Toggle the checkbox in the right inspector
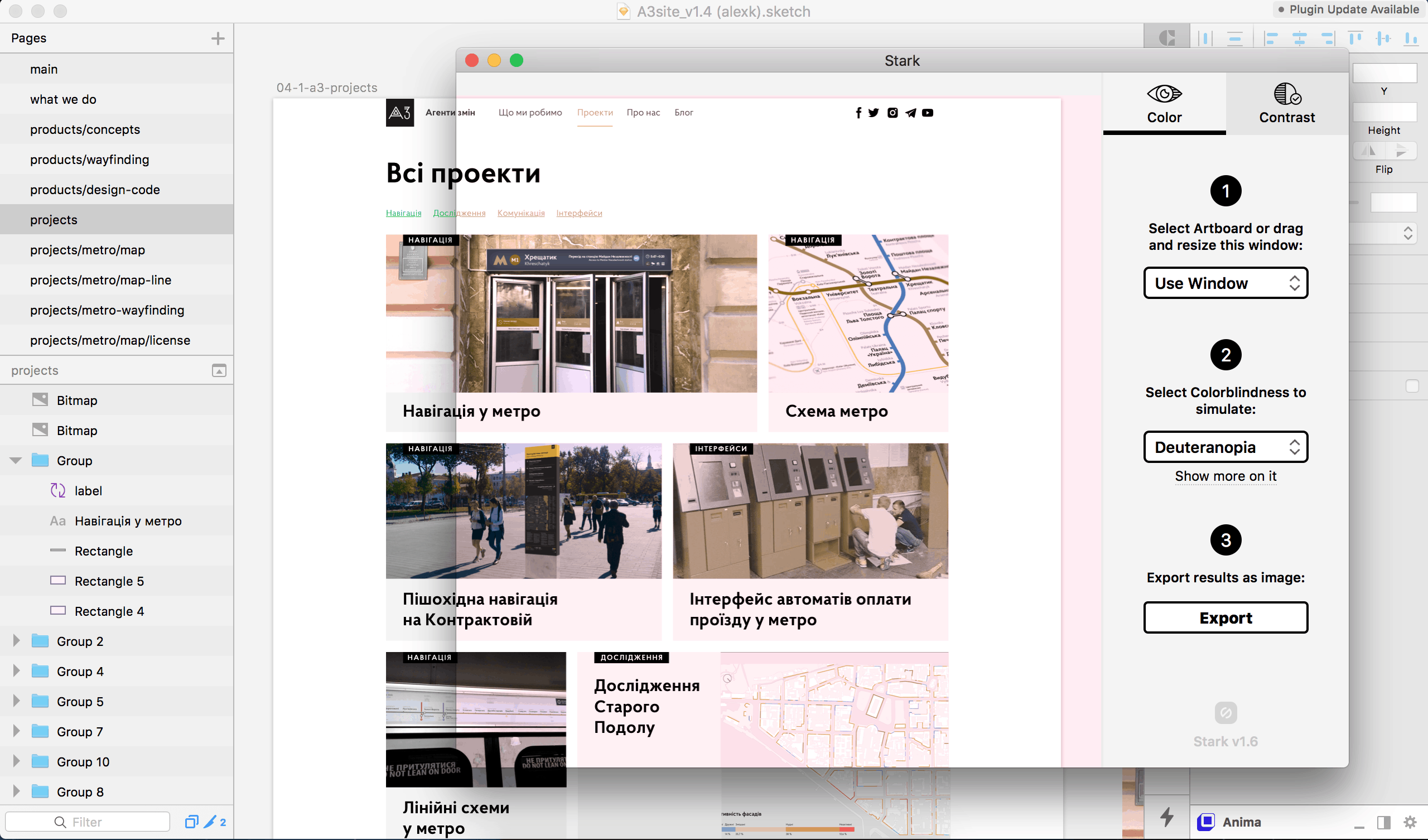This screenshot has height=840, width=1428. tap(1411, 386)
